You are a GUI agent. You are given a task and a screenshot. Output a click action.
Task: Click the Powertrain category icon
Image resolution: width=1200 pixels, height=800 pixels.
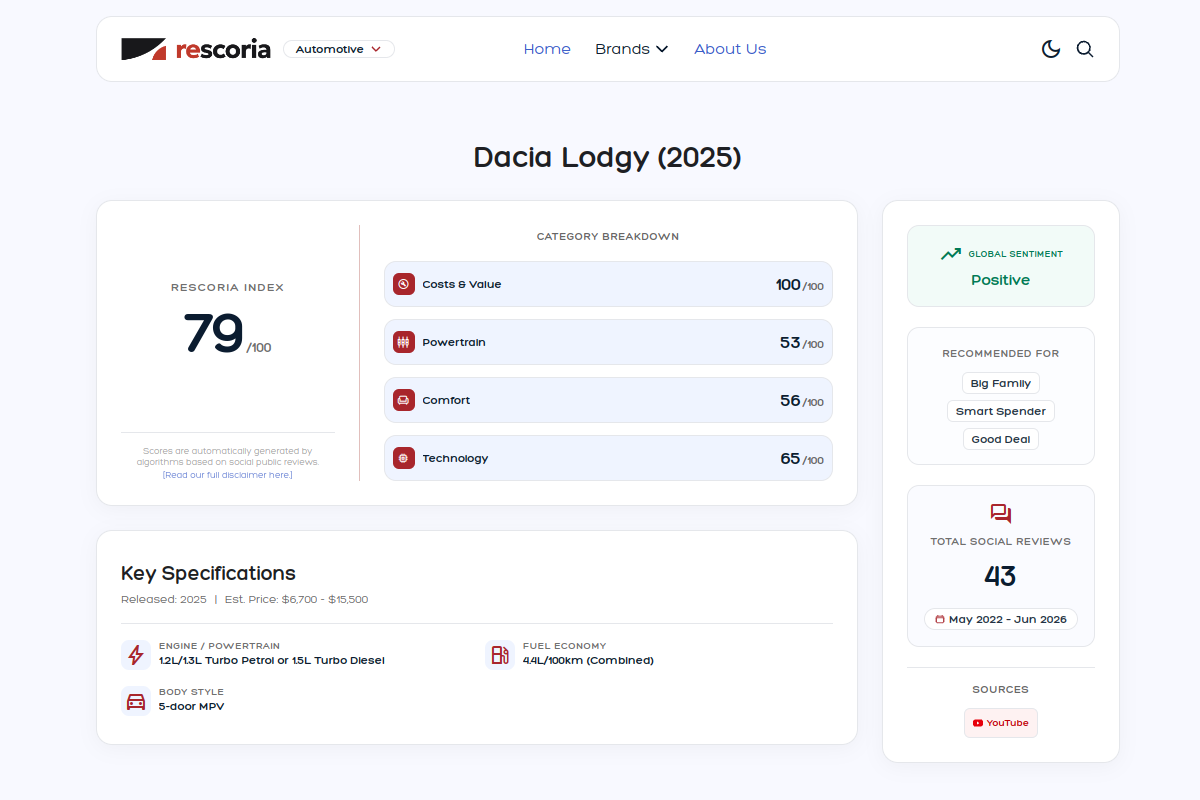point(404,342)
